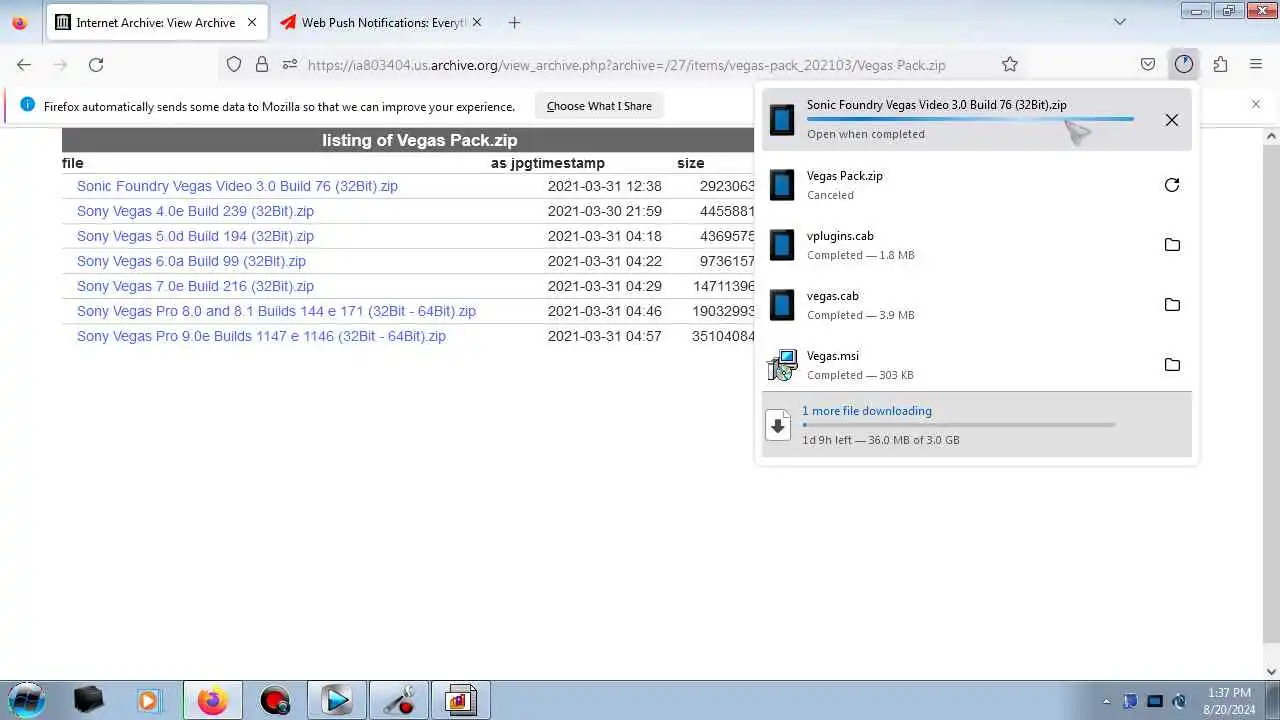Open Firefox application menu (hamburger)
The image size is (1280, 720).
click(1256, 64)
